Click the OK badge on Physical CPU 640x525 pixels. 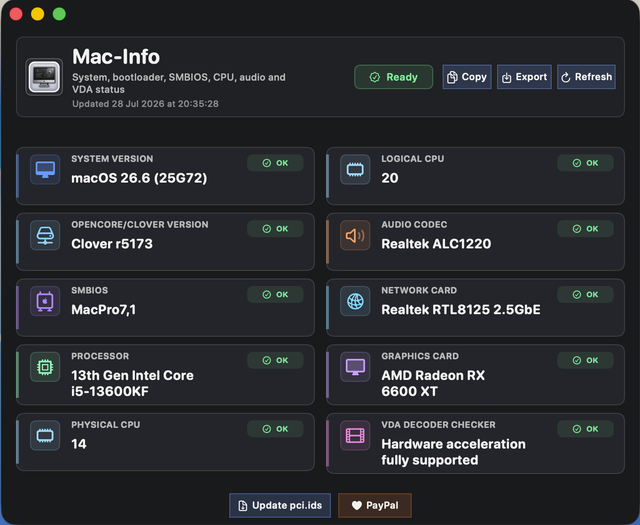tap(275, 429)
